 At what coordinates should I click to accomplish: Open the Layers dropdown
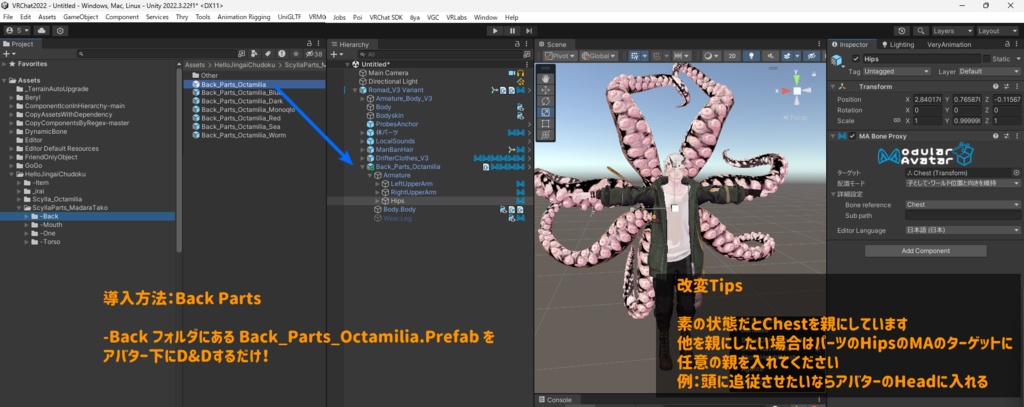tap(952, 31)
